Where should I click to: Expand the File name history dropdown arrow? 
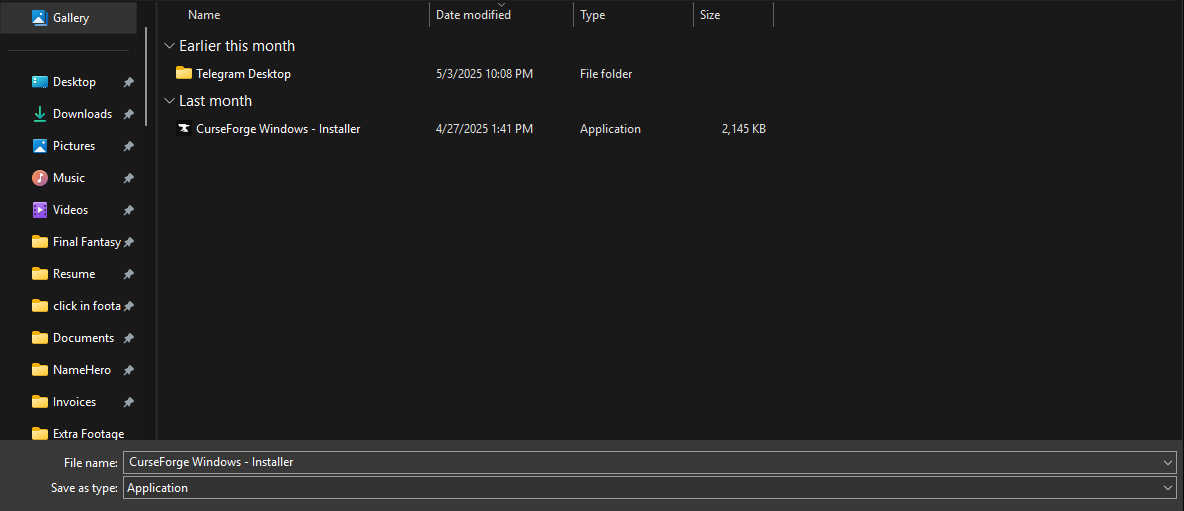click(x=1168, y=462)
